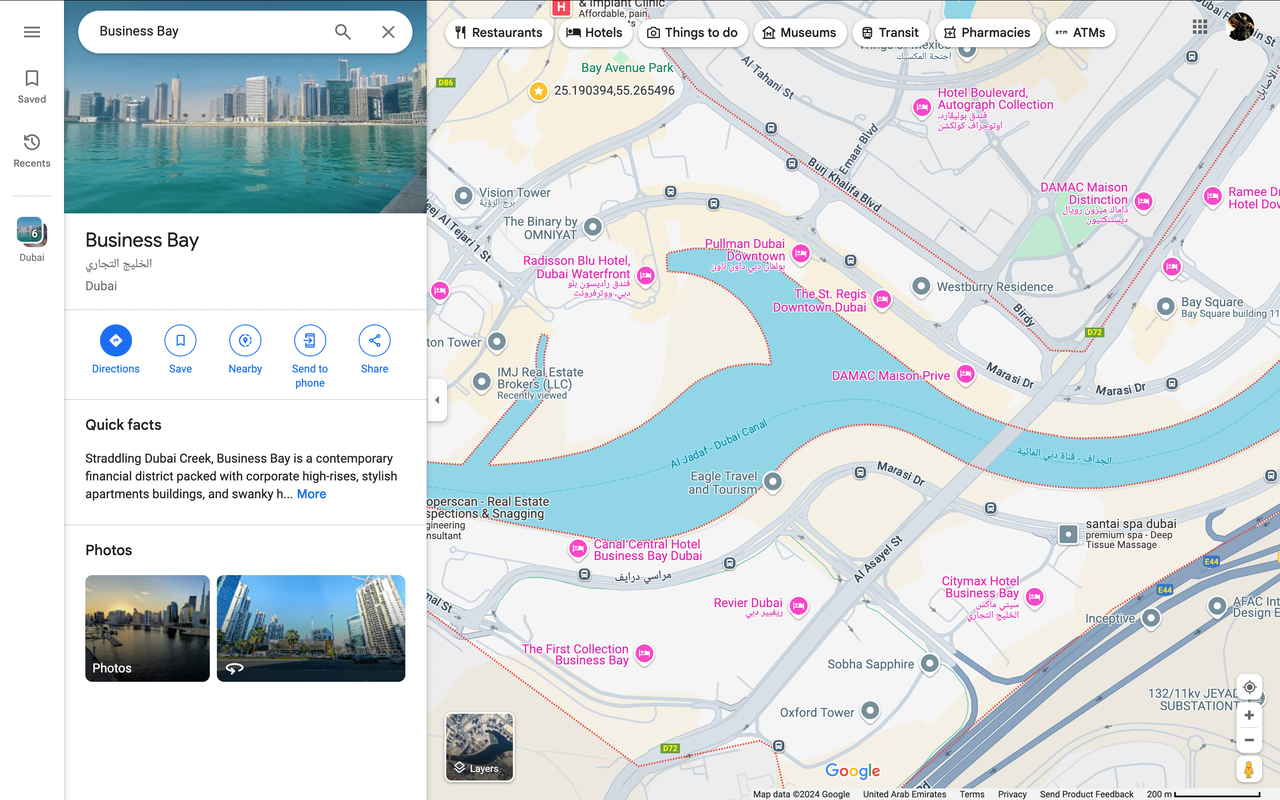1280x800 pixels.
Task: Save Business Bay to a list
Action: click(x=180, y=341)
